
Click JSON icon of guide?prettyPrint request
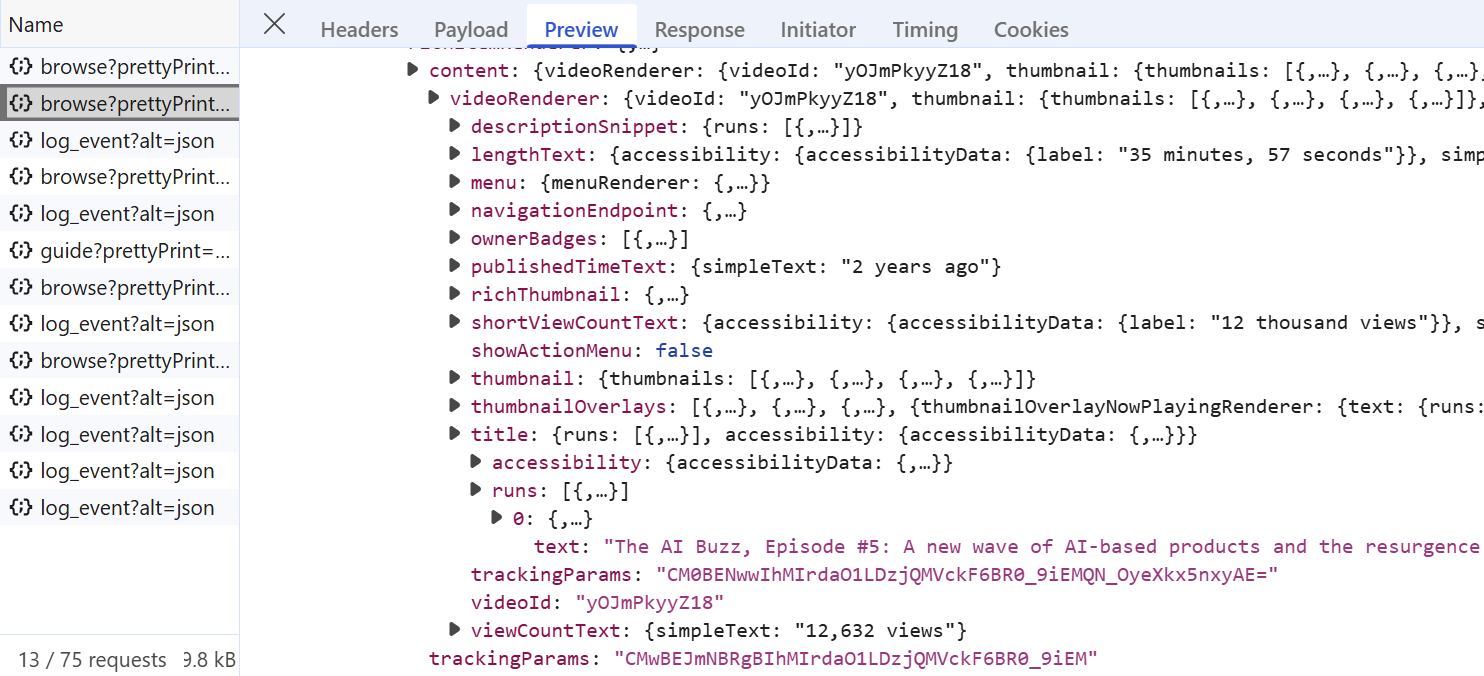pos(20,251)
